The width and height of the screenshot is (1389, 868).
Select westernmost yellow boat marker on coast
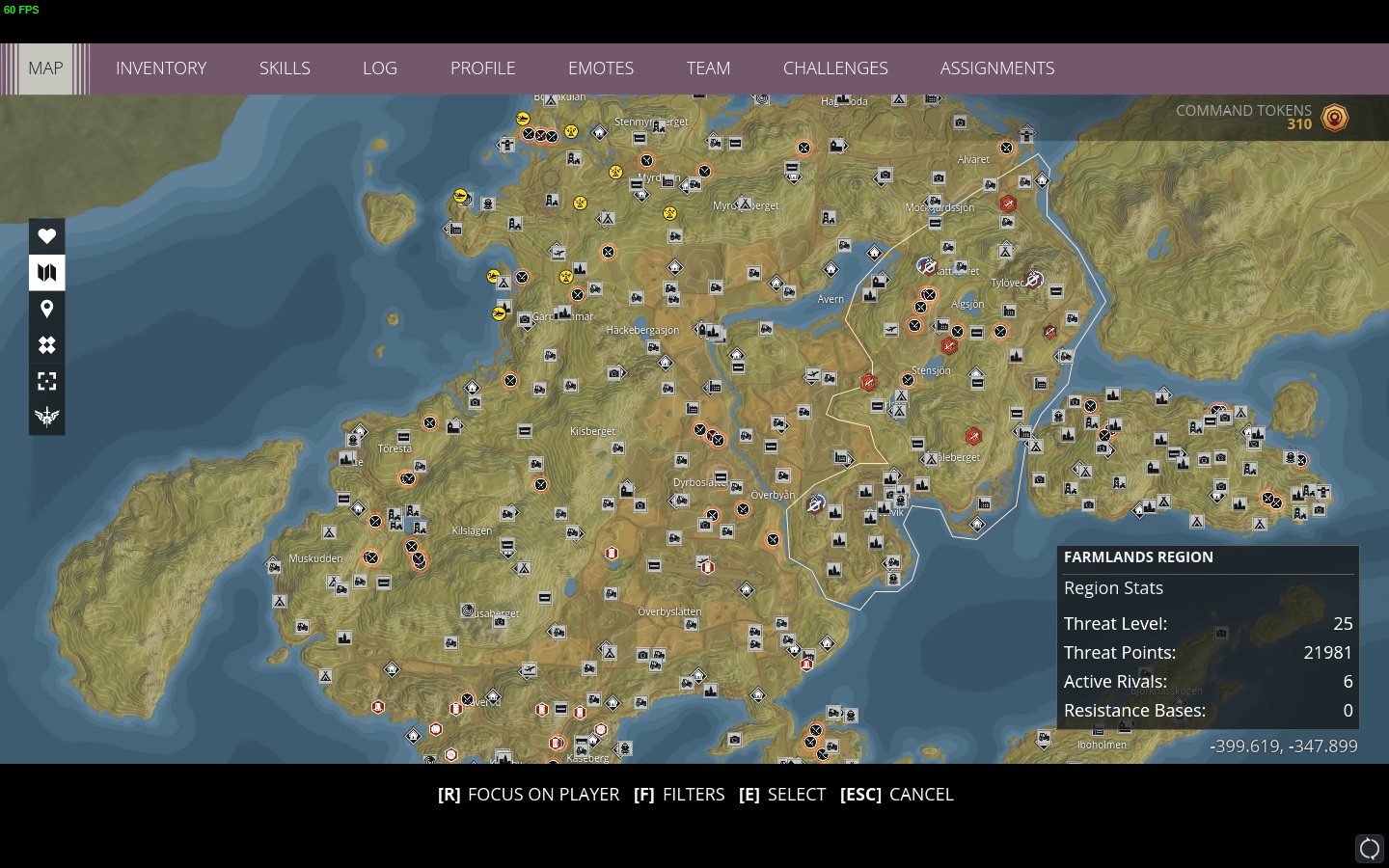[x=461, y=197]
